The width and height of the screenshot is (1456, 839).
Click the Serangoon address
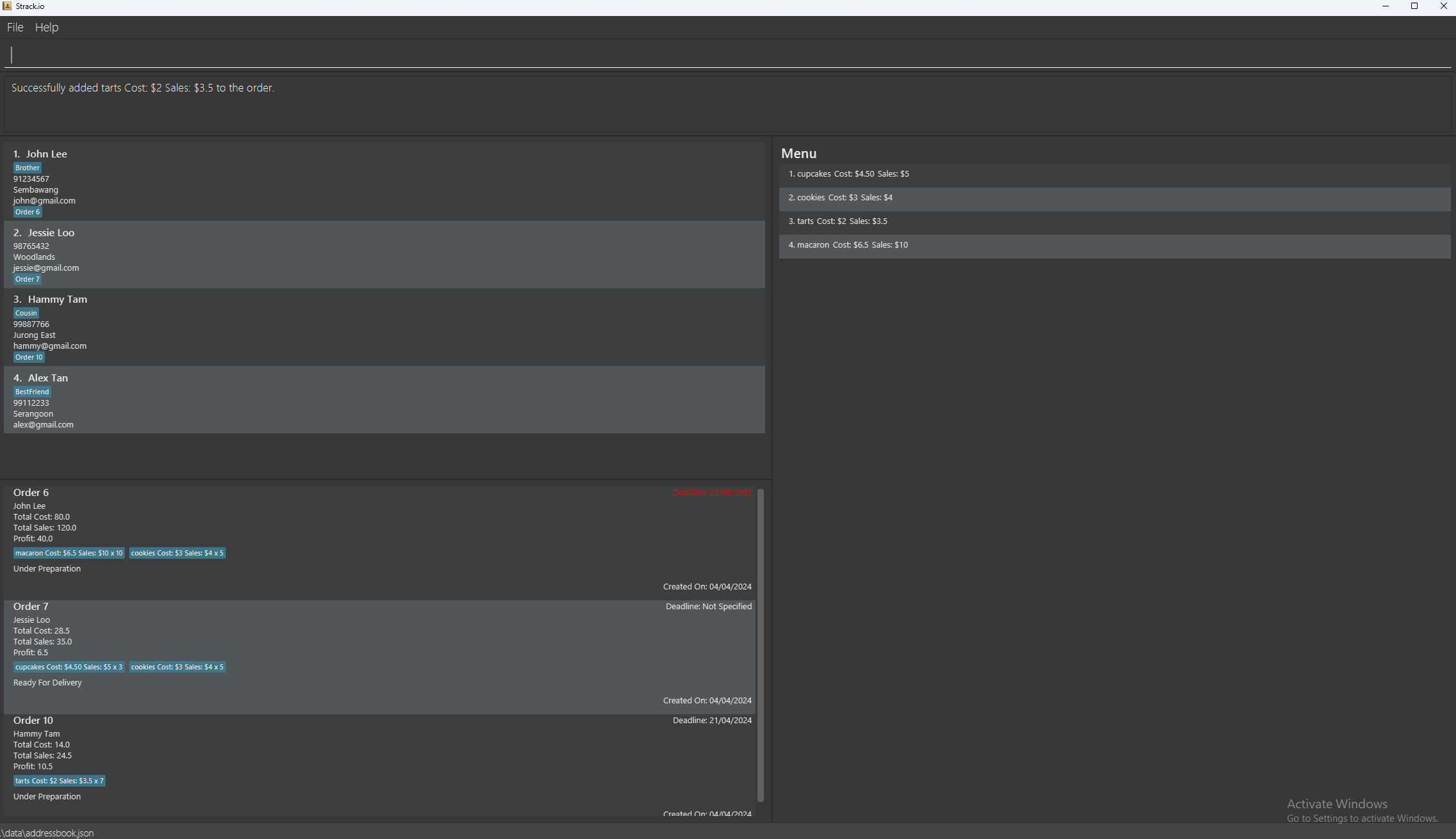[33, 414]
